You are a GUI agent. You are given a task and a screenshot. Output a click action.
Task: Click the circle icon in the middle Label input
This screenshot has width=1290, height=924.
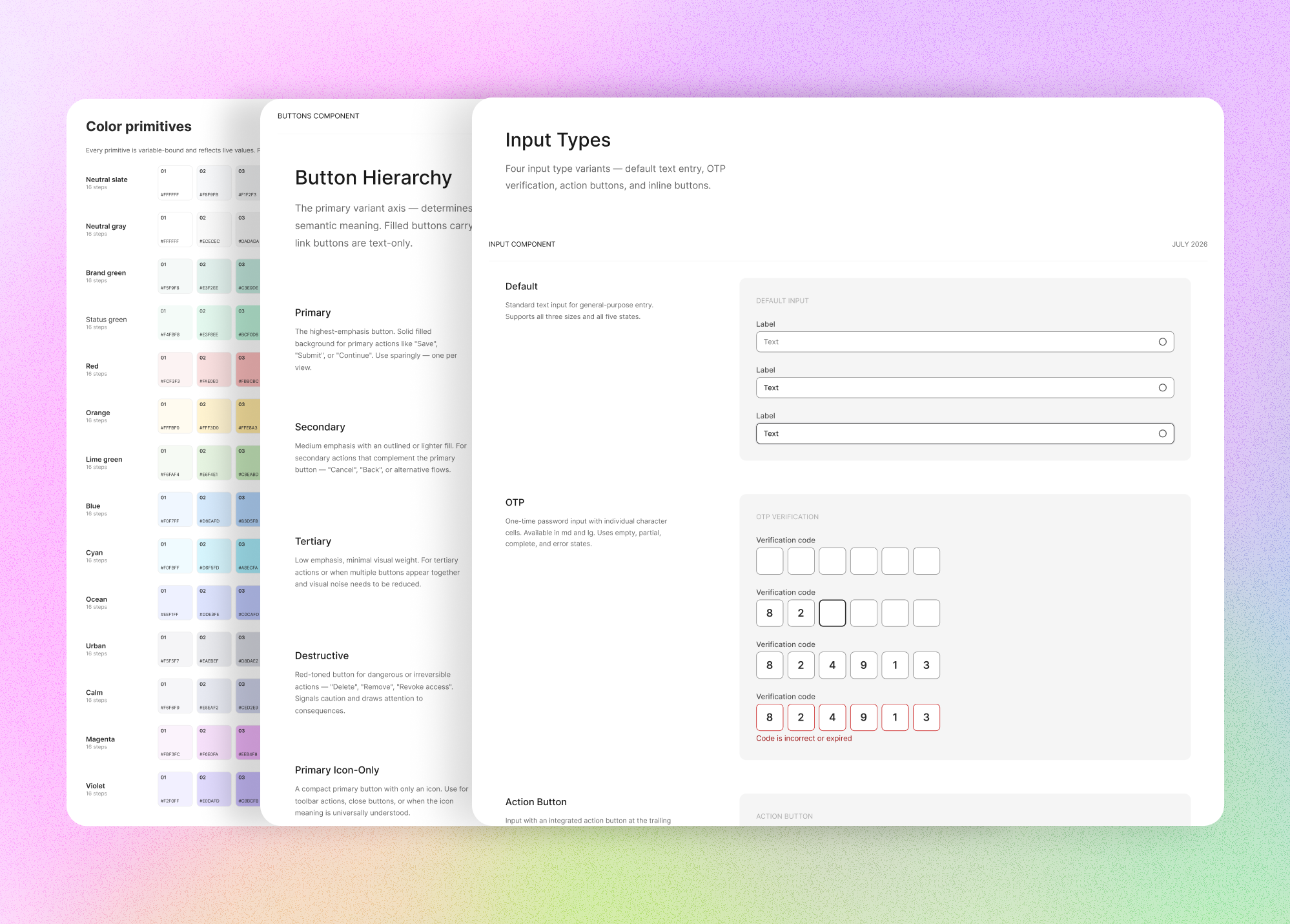tap(1162, 387)
